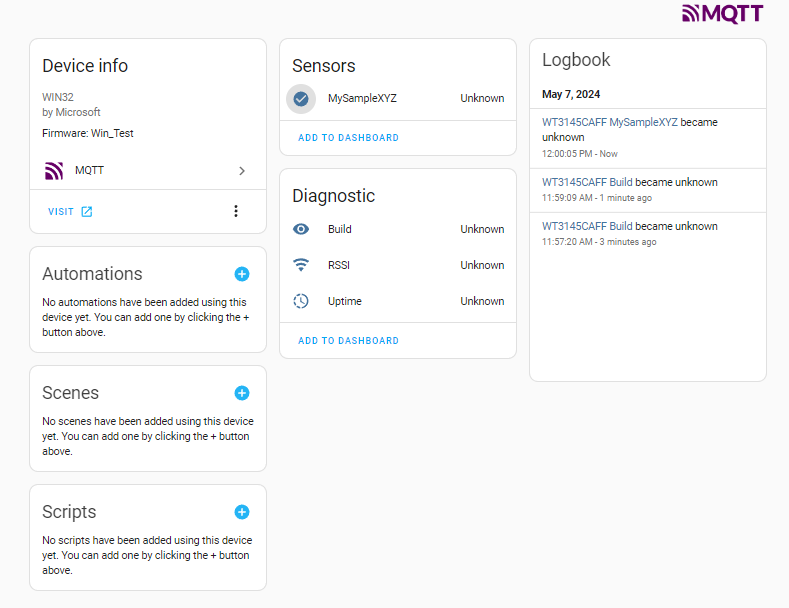
Task: Click the Uptime clock icon
Action: 301,301
